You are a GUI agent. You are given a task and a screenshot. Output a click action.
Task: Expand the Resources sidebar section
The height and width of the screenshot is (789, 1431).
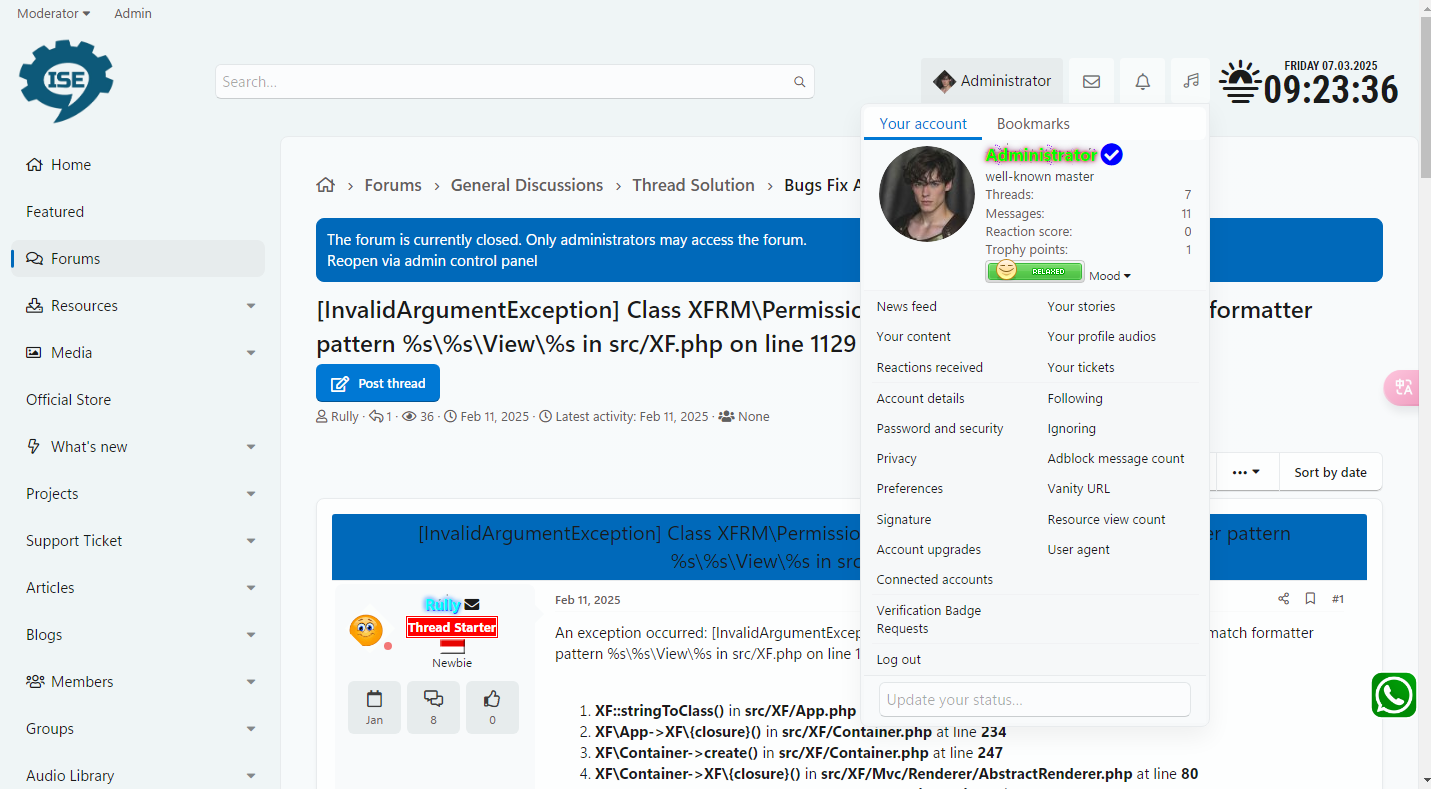click(251, 306)
